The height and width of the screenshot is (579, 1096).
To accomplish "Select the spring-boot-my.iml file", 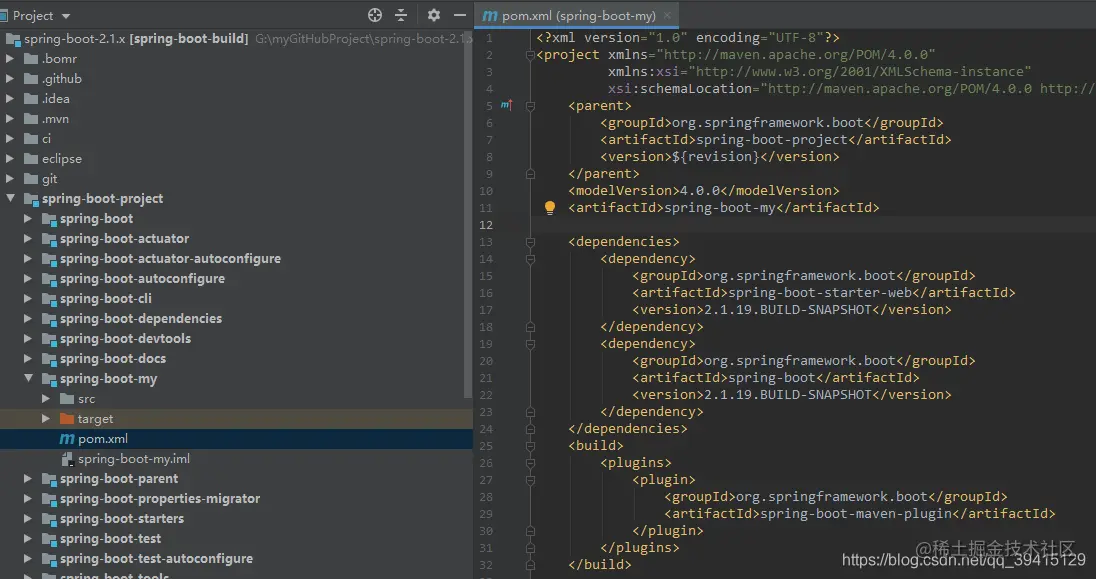I will [x=134, y=459].
